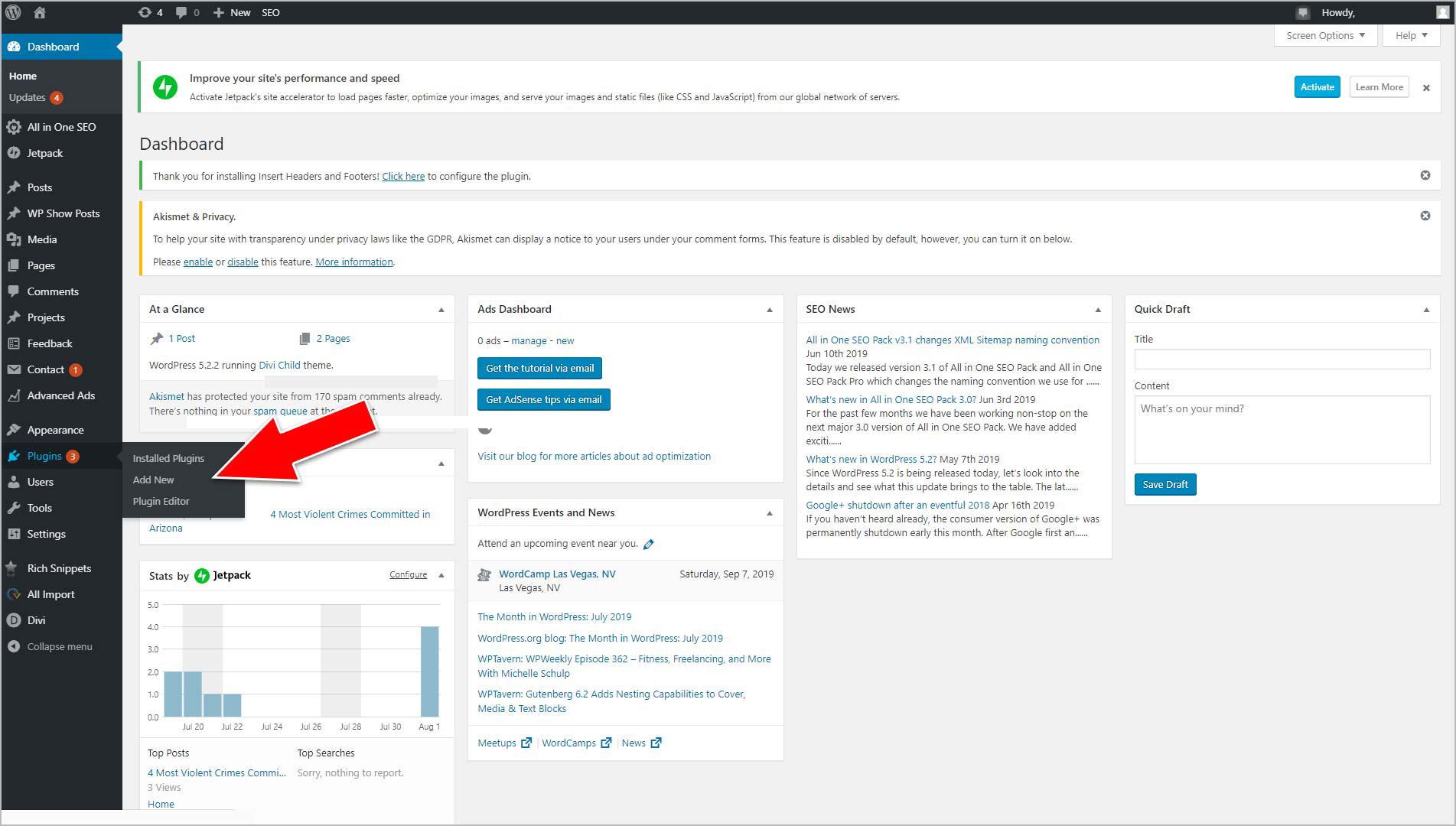The width and height of the screenshot is (1456, 826).
Task: Click the Activate Jetpack button
Action: click(x=1317, y=87)
